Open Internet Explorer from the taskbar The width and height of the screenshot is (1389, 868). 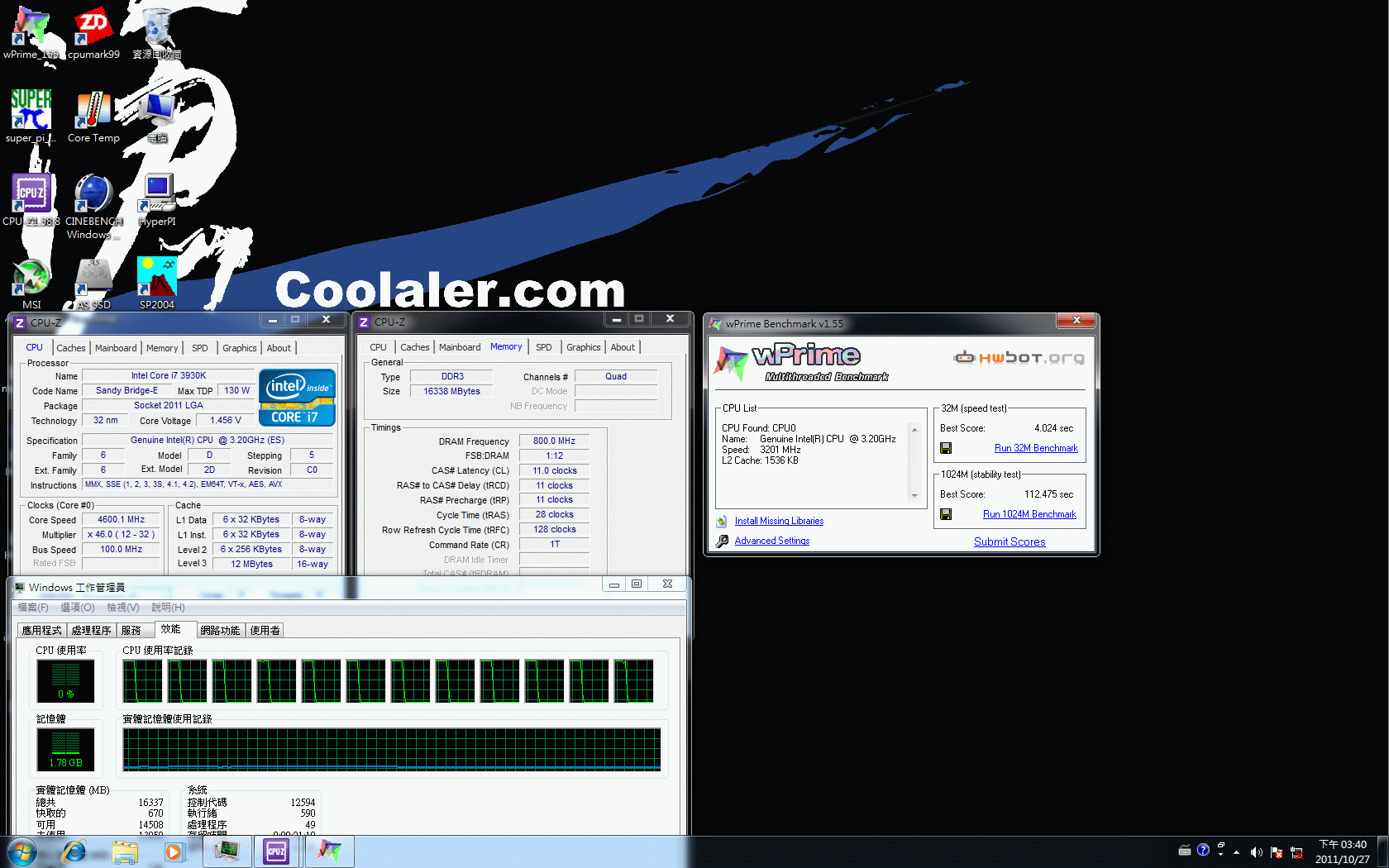(x=74, y=851)
